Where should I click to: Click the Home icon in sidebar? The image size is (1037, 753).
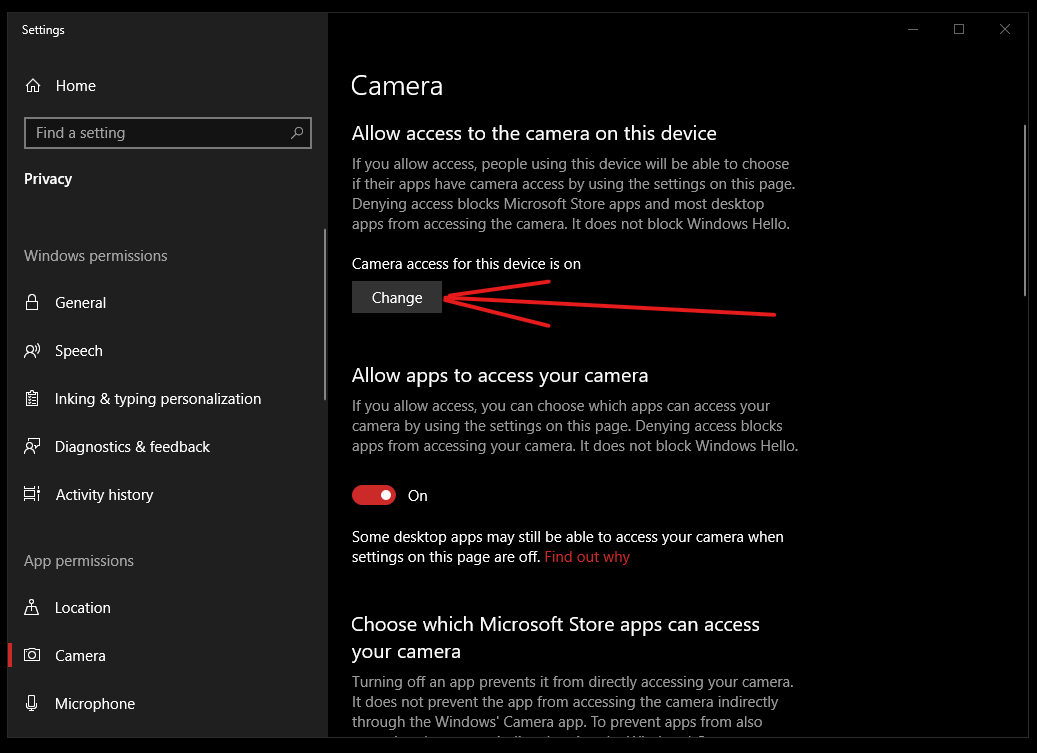(33, 86)
